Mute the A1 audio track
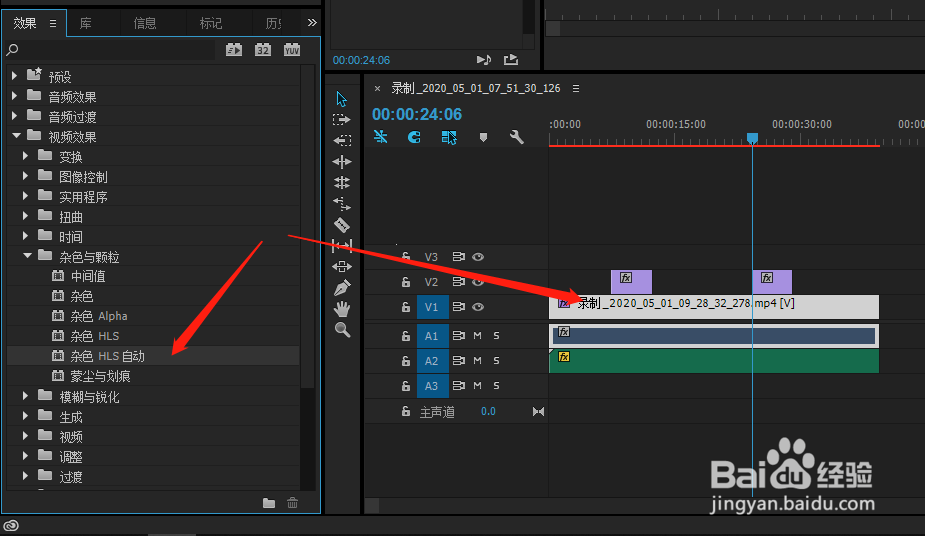 [477, 336]
